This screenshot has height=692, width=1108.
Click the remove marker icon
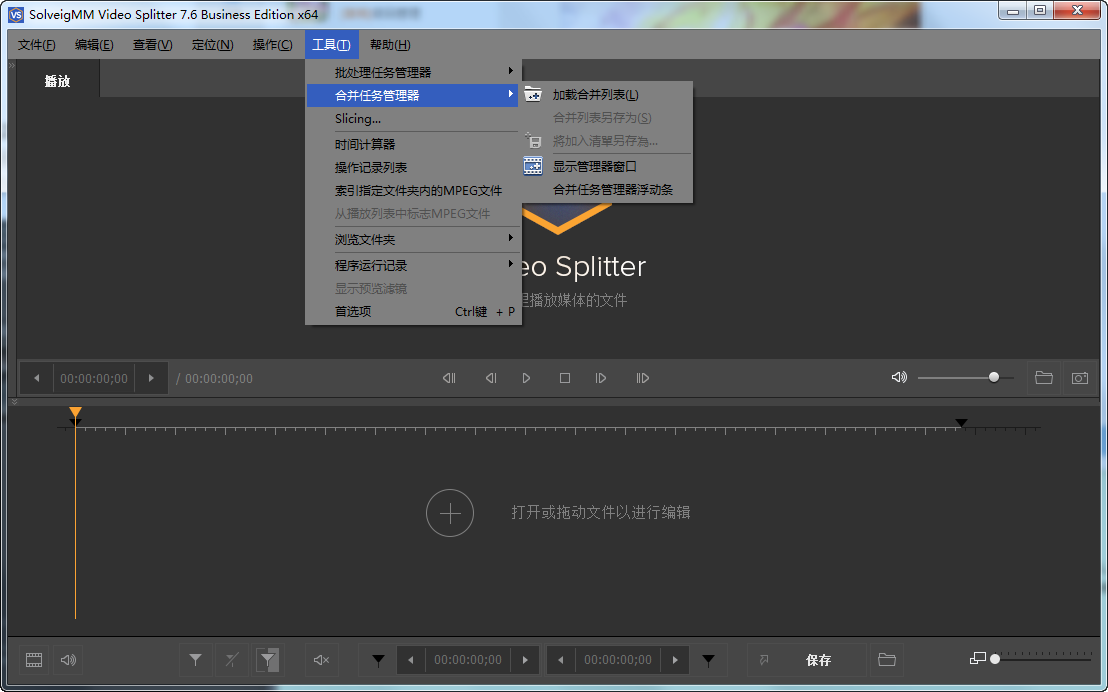[232, 660]
